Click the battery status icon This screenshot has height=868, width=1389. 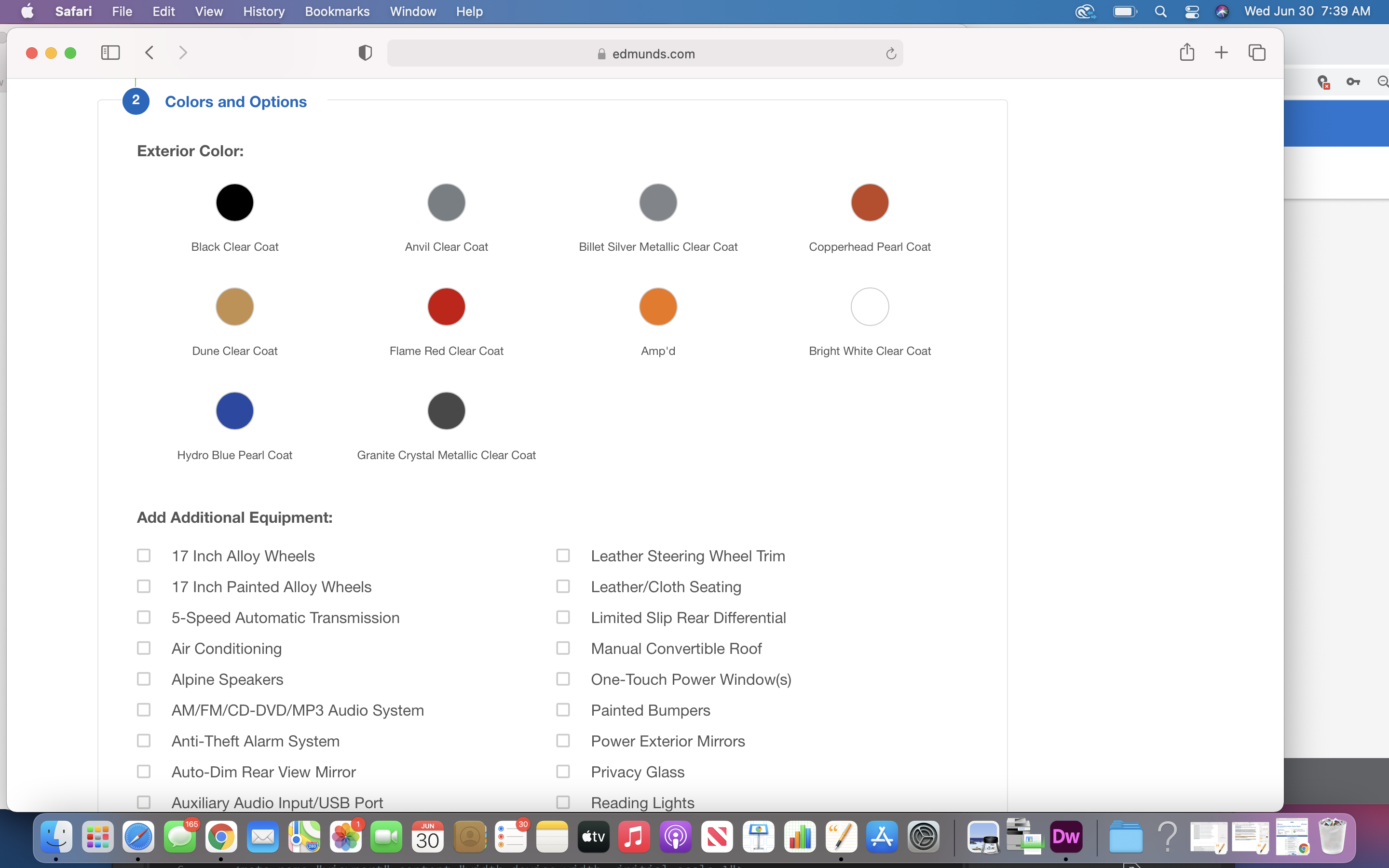pyautogui.click(x=1124, y=12)
